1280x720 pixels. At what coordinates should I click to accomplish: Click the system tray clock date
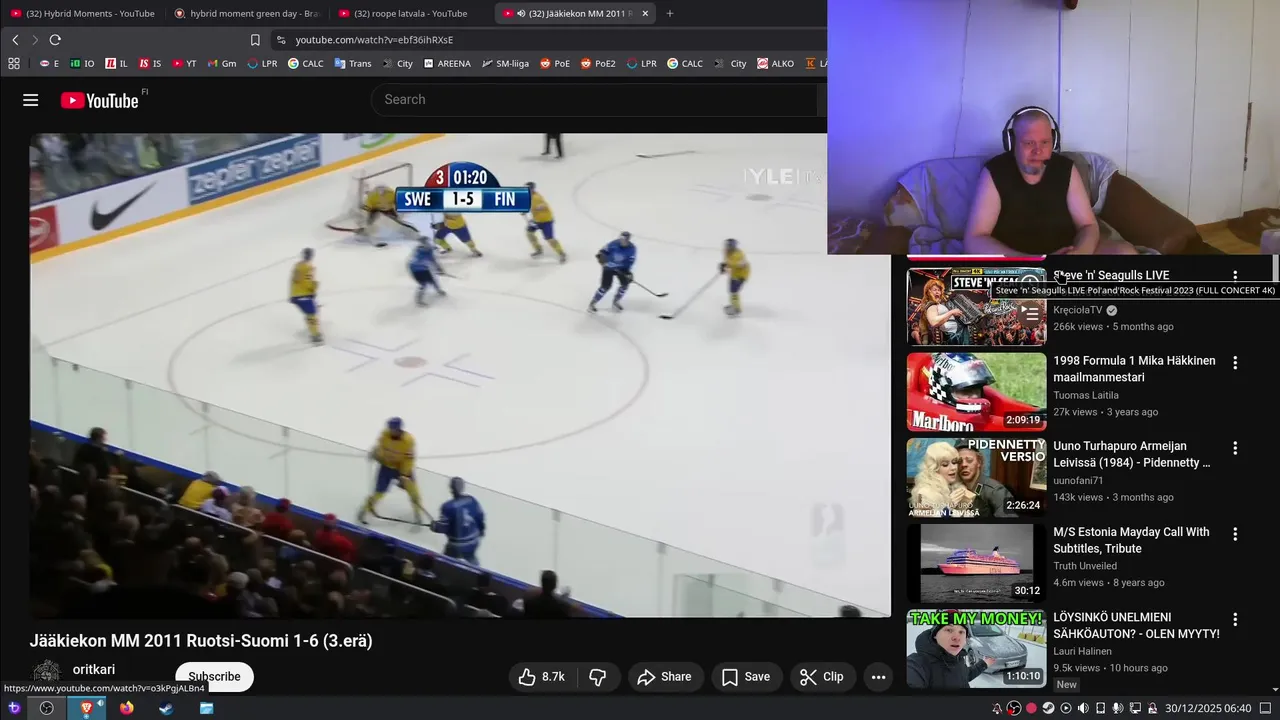pyautogui.click(x=1208, y=708)
